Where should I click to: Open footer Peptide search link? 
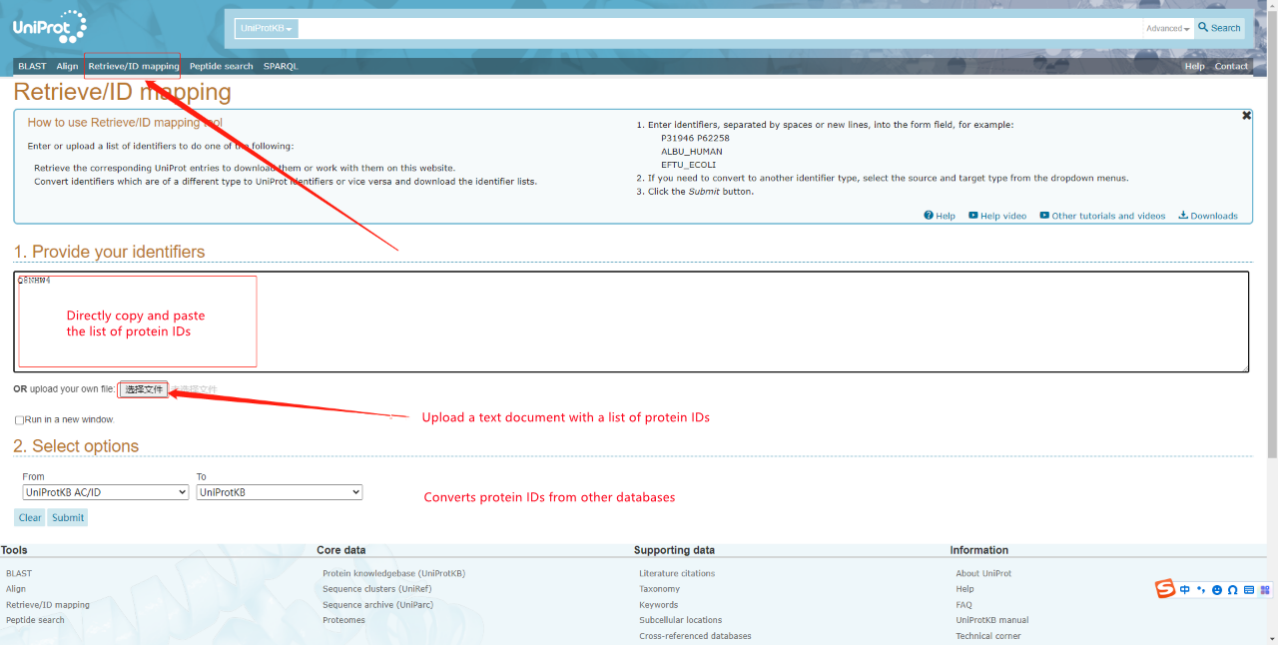(x=35, y=620)
